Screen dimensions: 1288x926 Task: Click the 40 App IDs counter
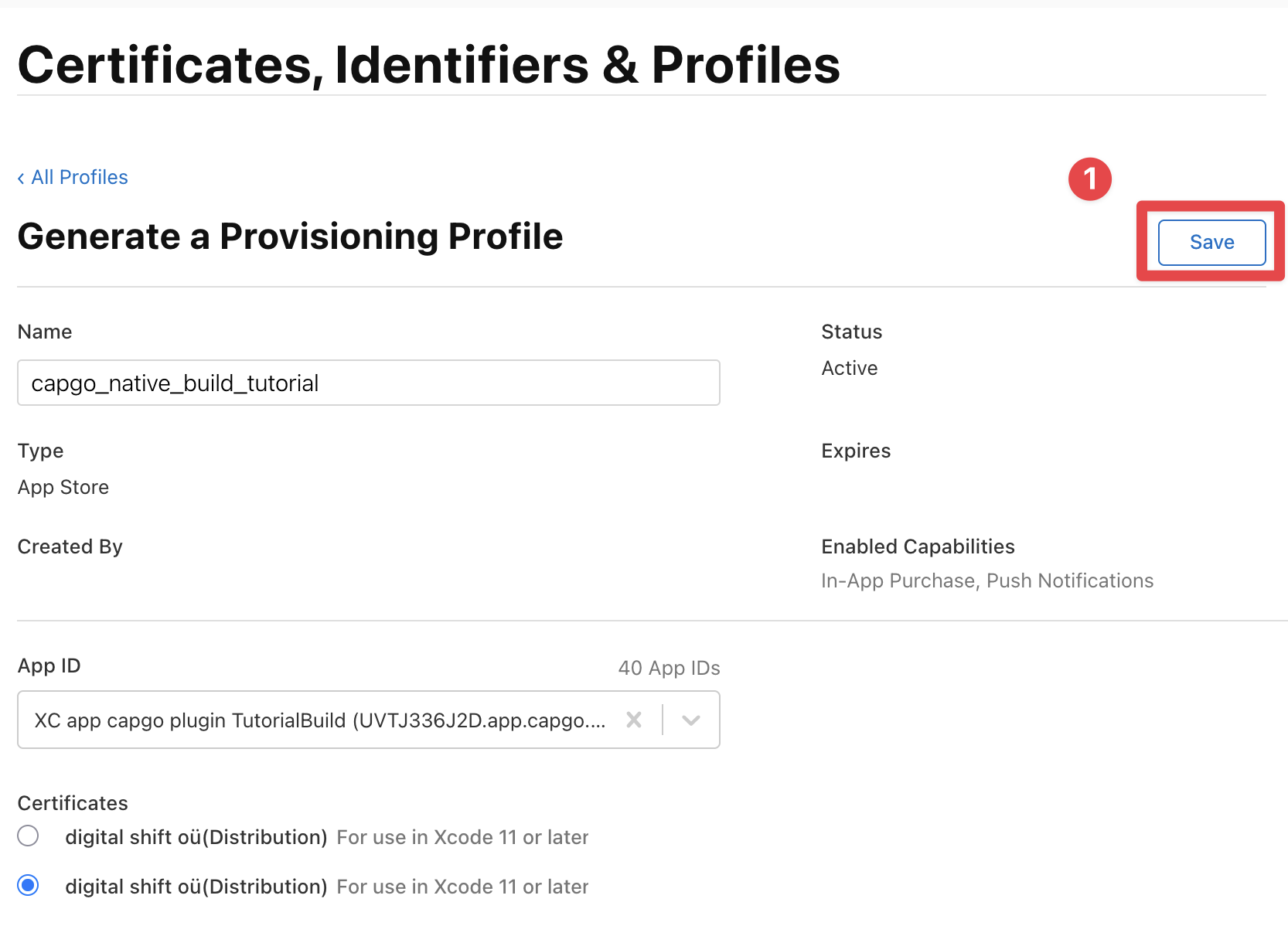tap(668, 667)
